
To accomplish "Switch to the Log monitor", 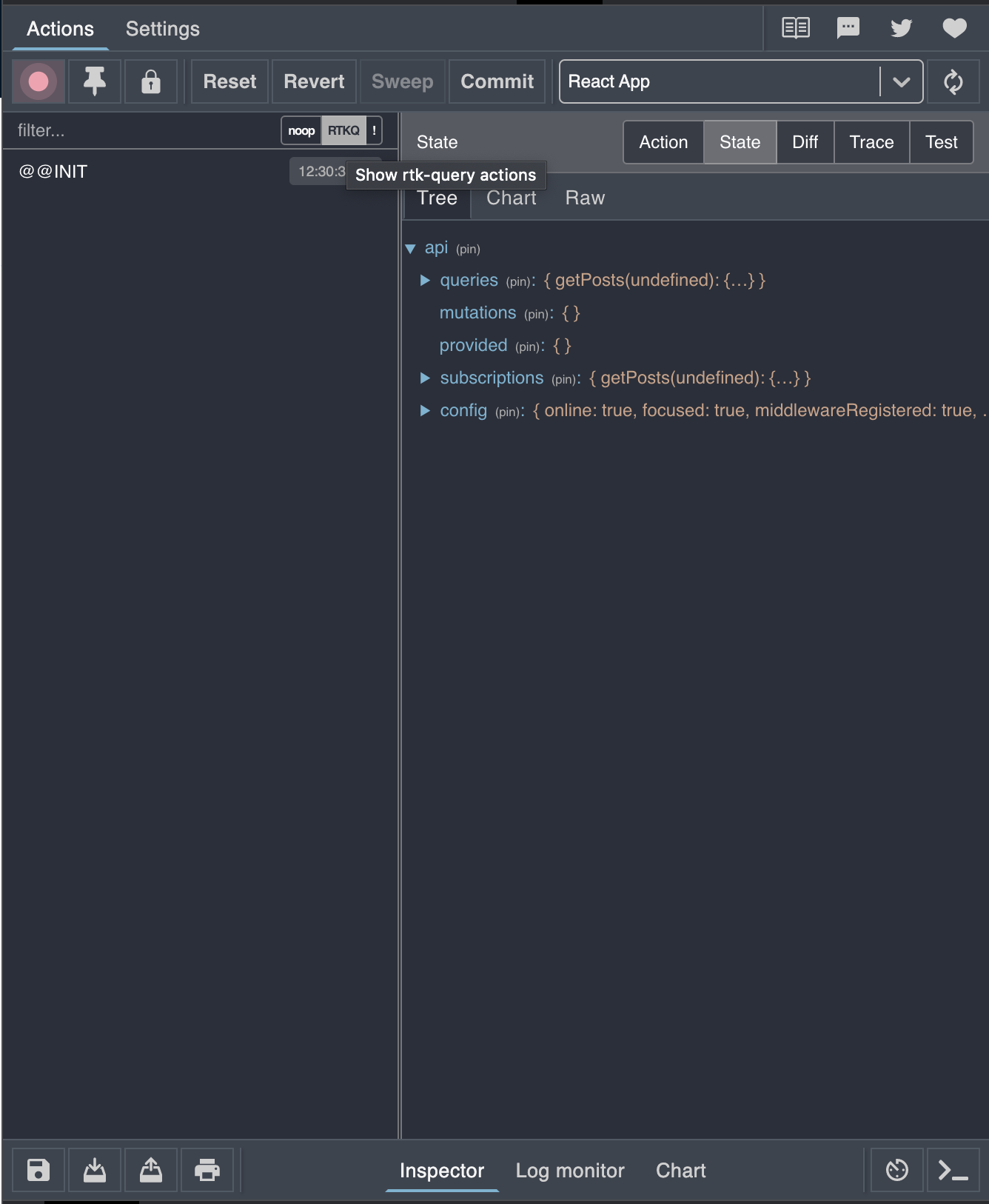I will pos(570,1171).
